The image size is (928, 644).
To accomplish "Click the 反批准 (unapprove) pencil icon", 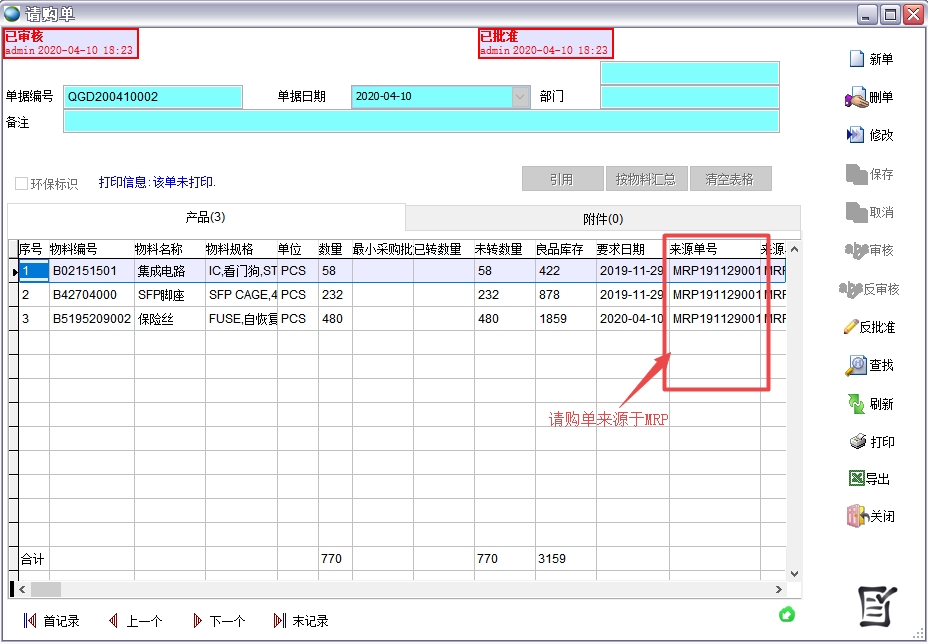I will [851, 327].
